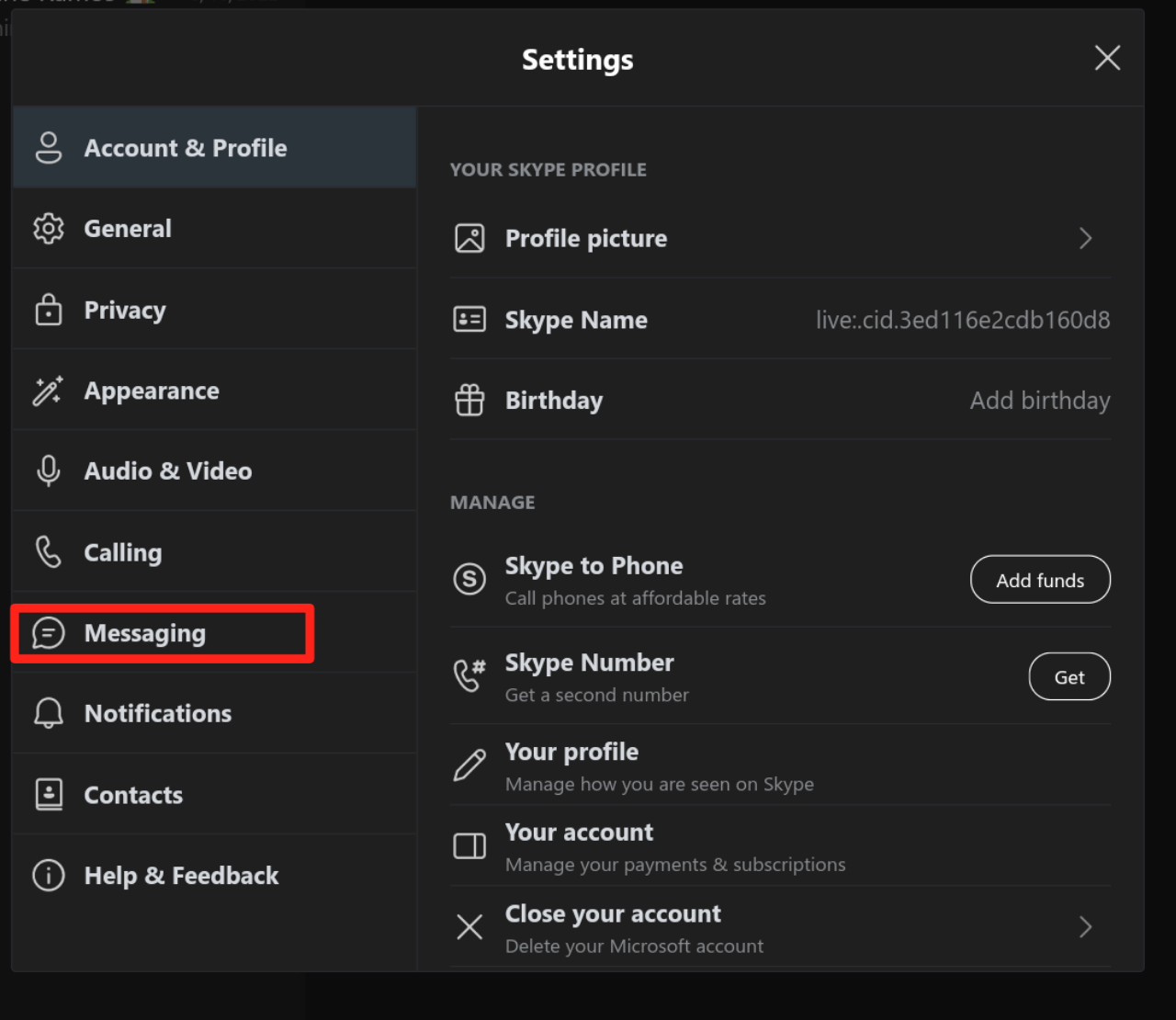Click 'Call phones at affordable rates' text
The width and height of the screenshot is (1176, 1020).
636,598
